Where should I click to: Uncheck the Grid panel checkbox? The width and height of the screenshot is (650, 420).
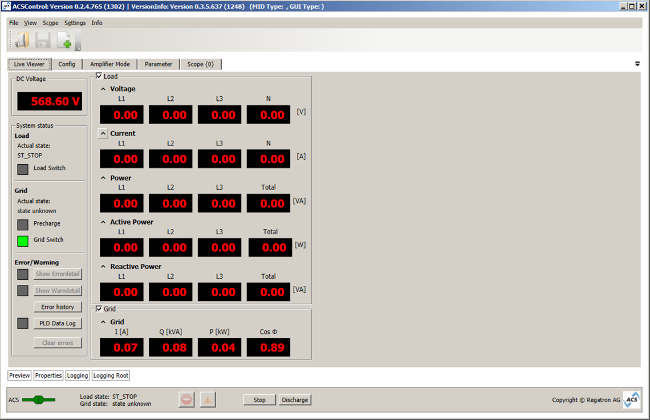98,309
